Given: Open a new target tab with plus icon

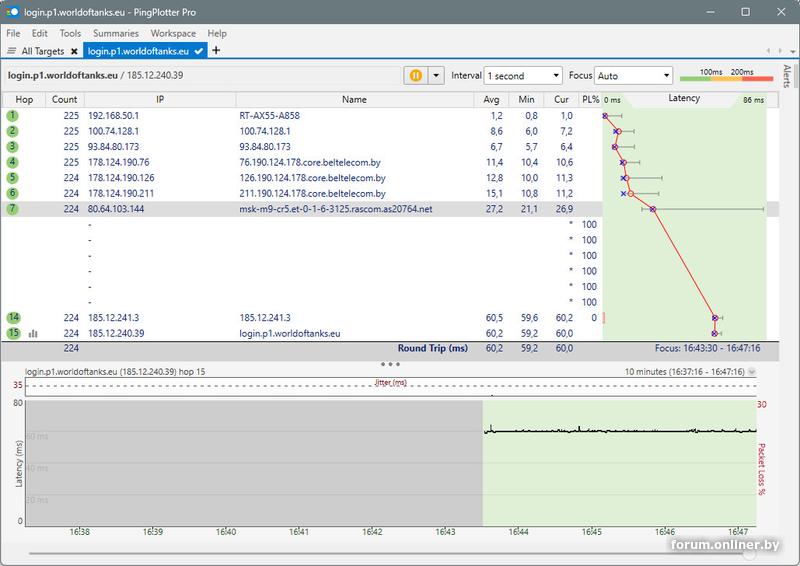Looking at the screenshot, I should click(x=216, y=50).
